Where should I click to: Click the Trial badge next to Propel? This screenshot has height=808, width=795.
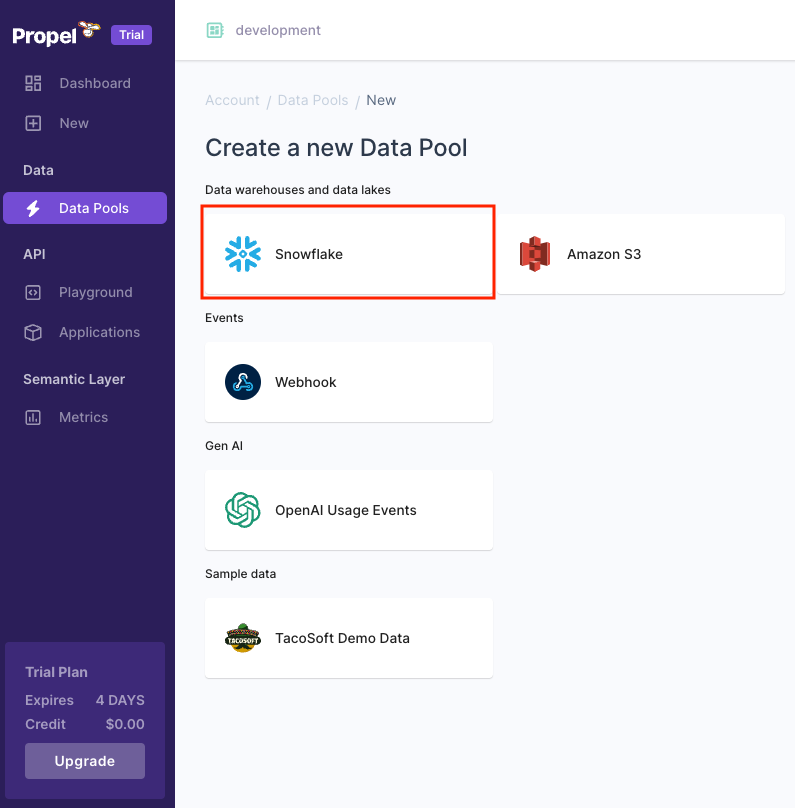point(131,34)
